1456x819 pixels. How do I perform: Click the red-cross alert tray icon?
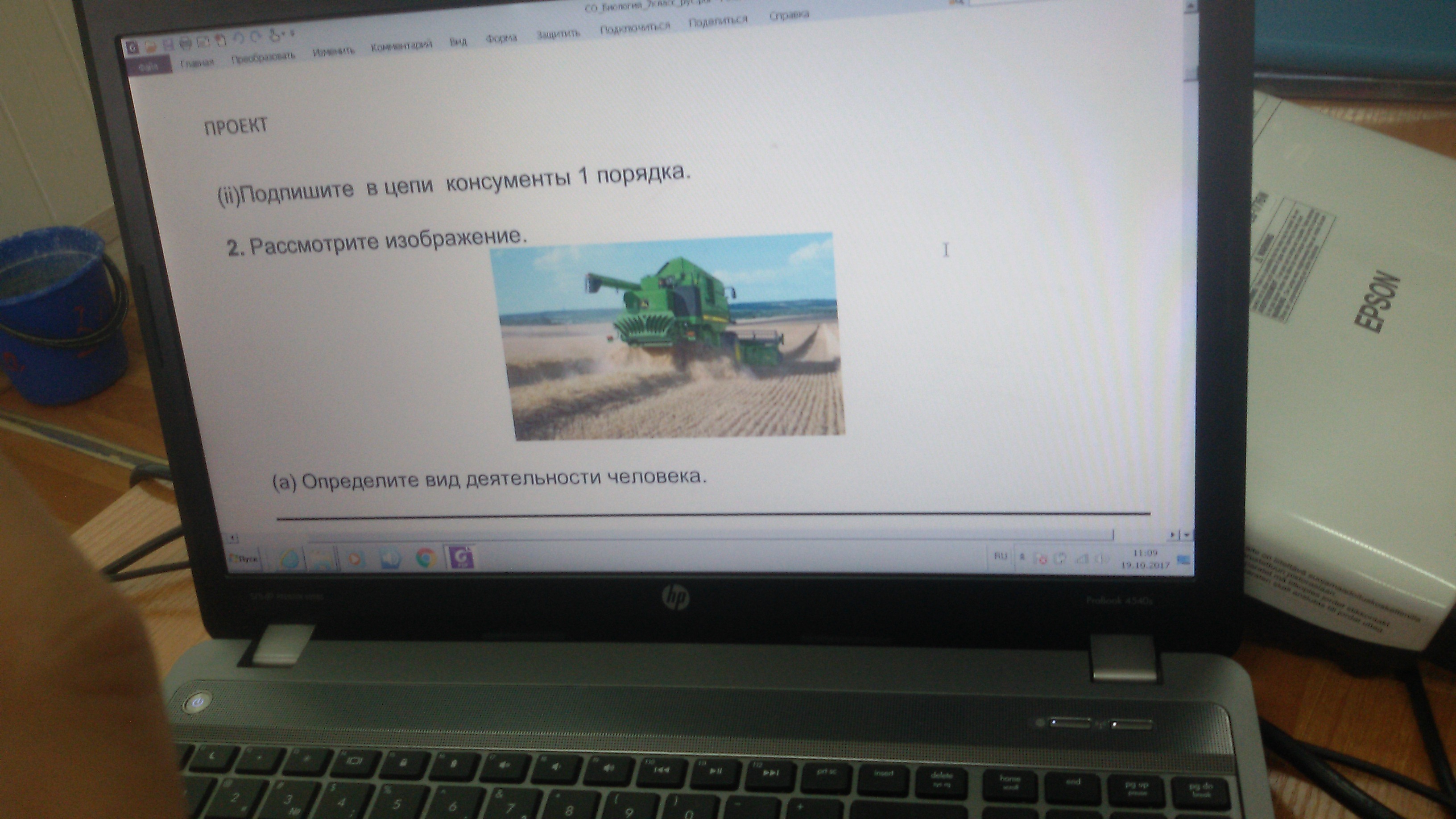1041,558
